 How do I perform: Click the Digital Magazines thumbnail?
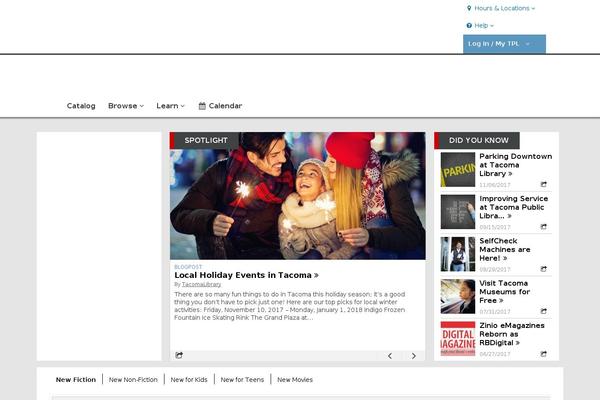[458, 339]
